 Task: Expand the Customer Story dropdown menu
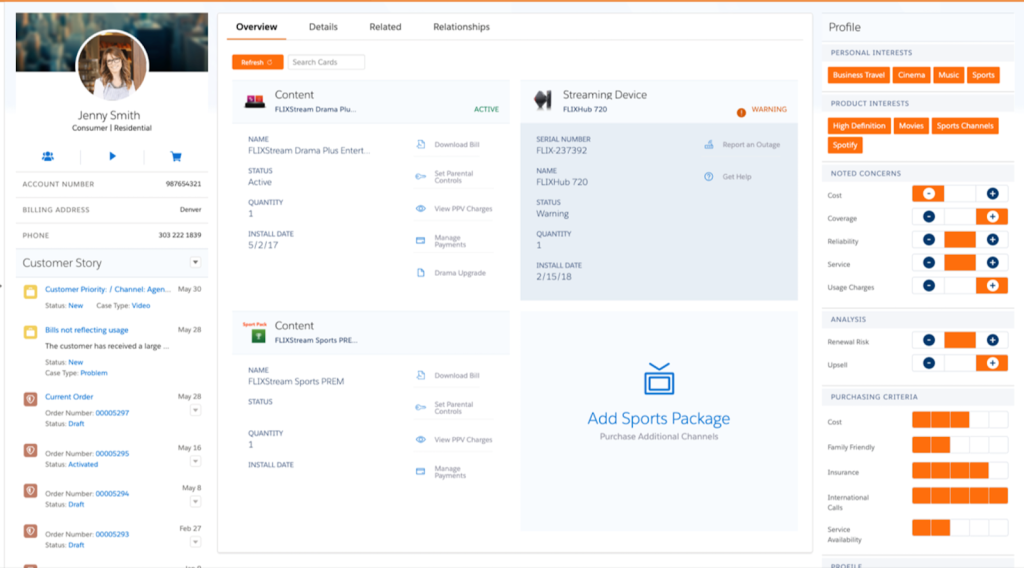(196, 263)
